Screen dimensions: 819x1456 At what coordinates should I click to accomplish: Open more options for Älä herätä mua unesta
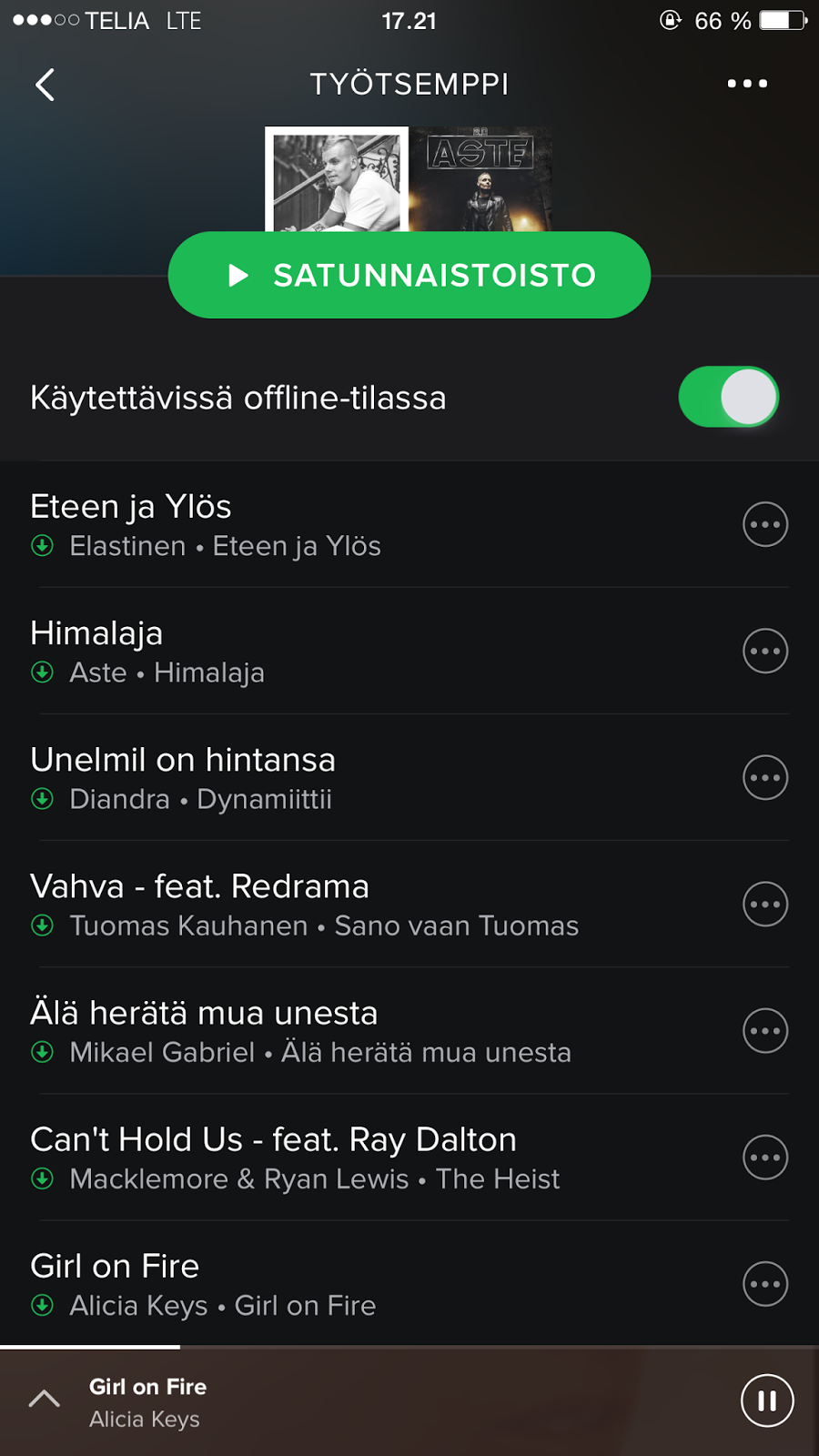(x=765, y=1031)
